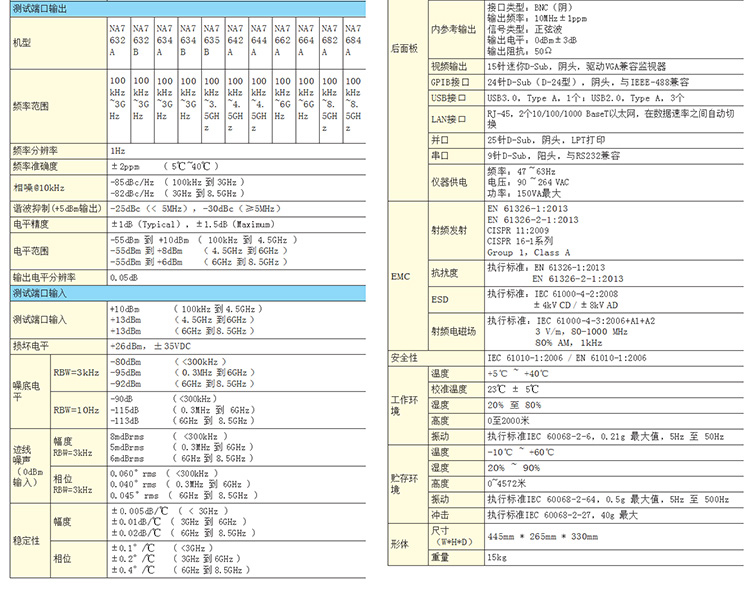
Task: Click the LAN接口 row label
Action: [448, 120]
